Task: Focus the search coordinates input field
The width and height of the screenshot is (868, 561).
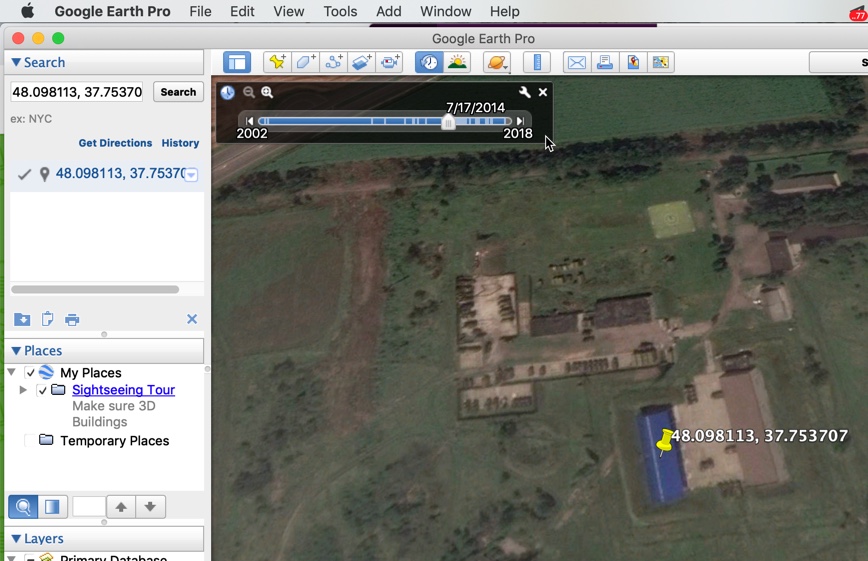Action: (x=77, y=92)
